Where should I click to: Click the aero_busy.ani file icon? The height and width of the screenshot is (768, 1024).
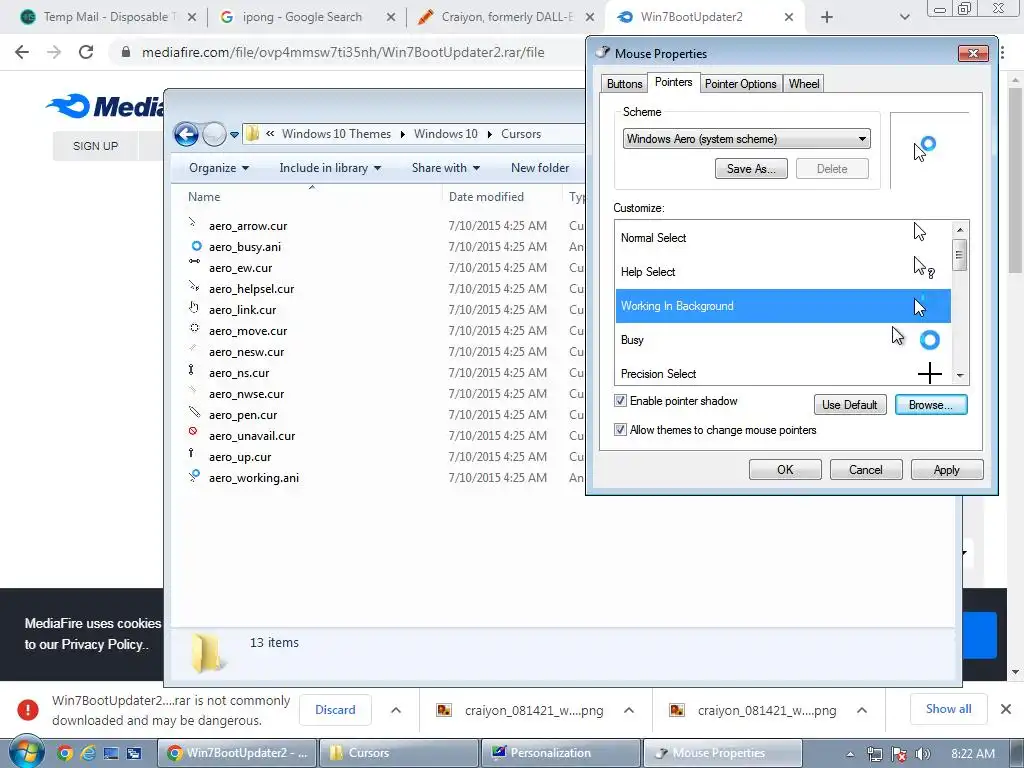(196, 246)
